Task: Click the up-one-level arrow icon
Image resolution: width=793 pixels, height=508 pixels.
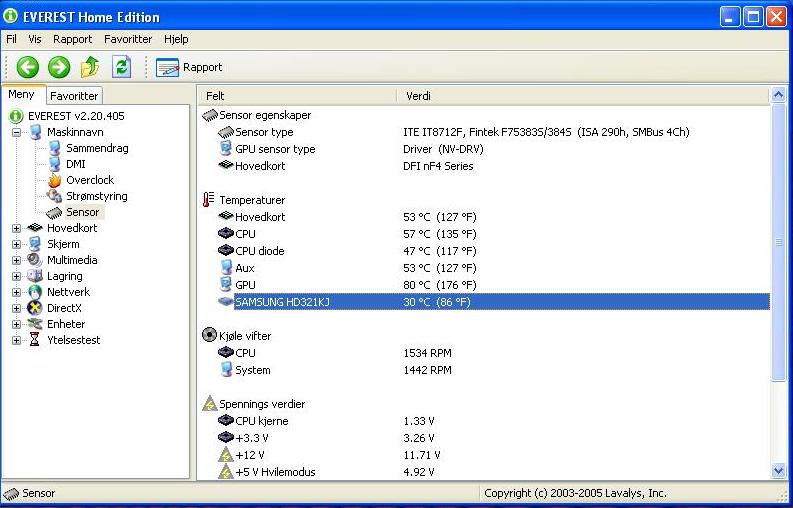Action: point(90,67)
